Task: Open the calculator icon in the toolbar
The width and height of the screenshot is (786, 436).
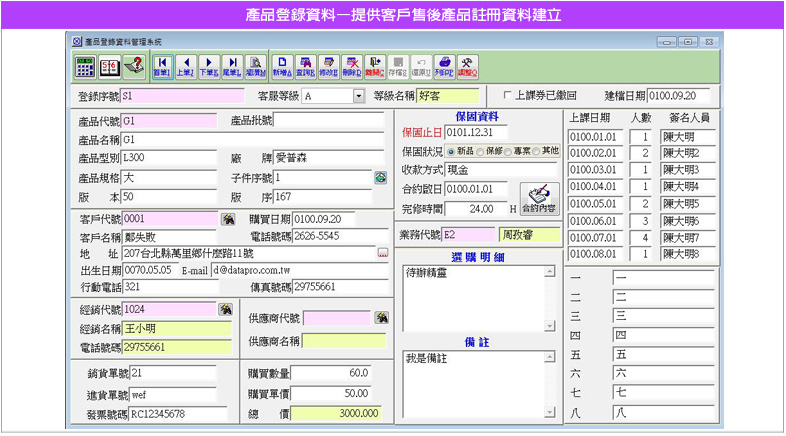Action: 85,66
